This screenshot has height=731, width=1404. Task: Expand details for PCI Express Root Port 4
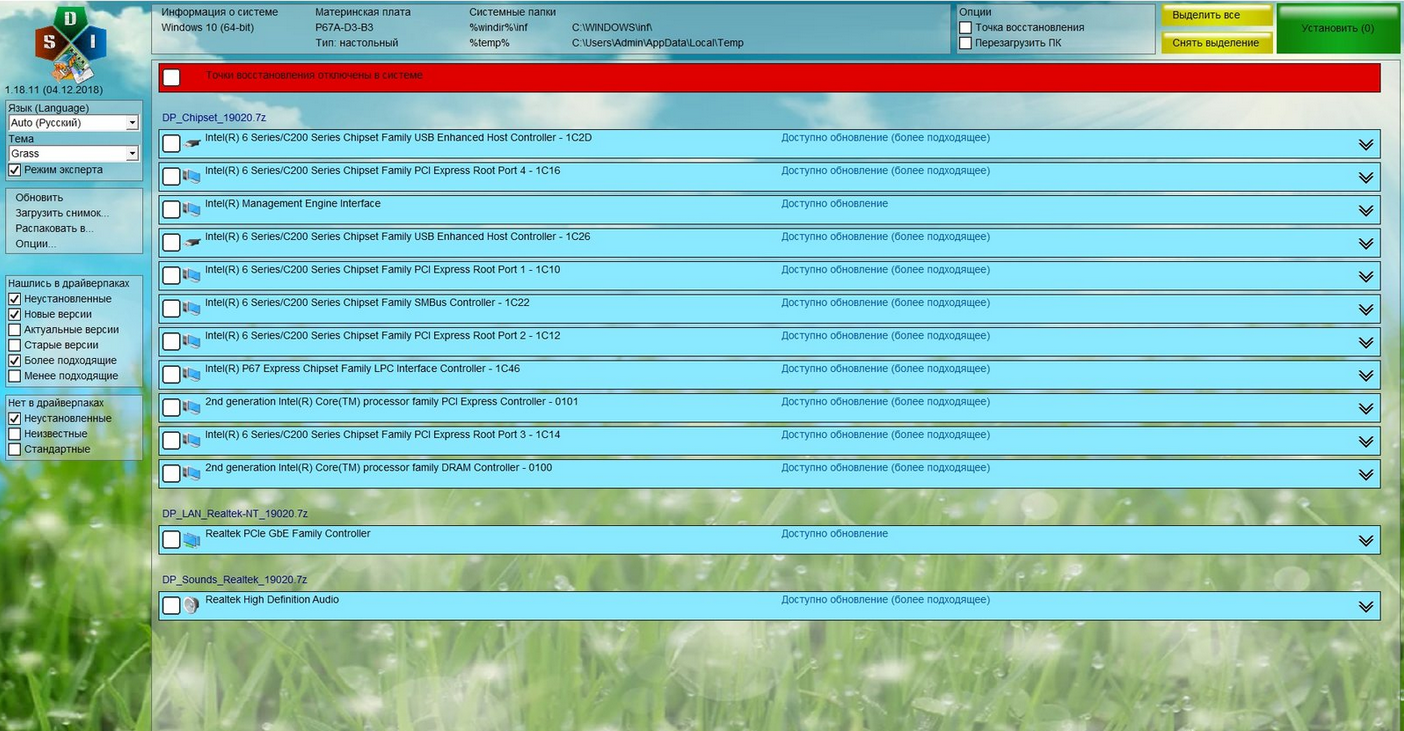pos(1366,178)
